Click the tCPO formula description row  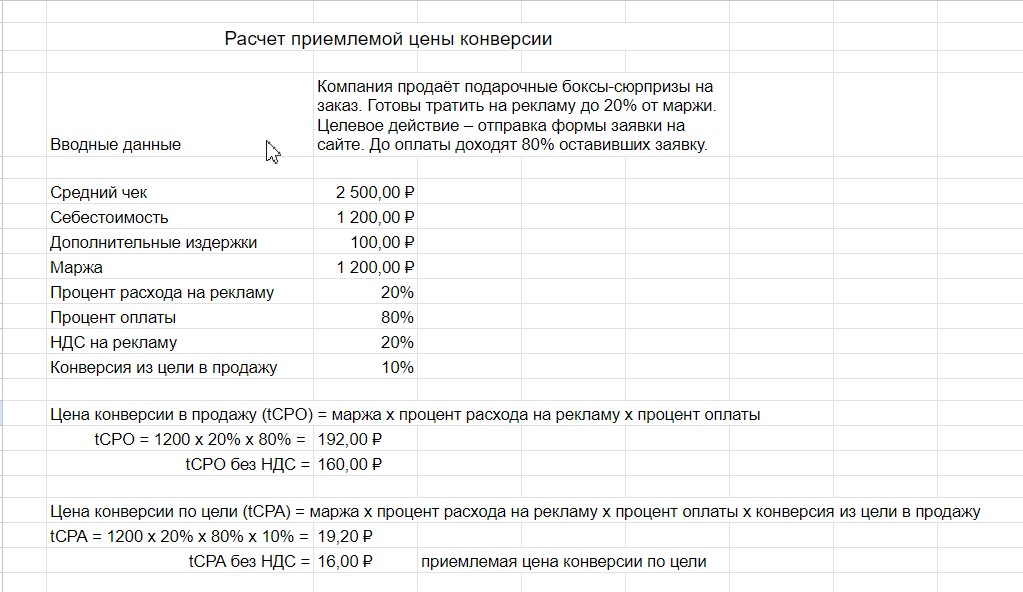coord(405,414)
